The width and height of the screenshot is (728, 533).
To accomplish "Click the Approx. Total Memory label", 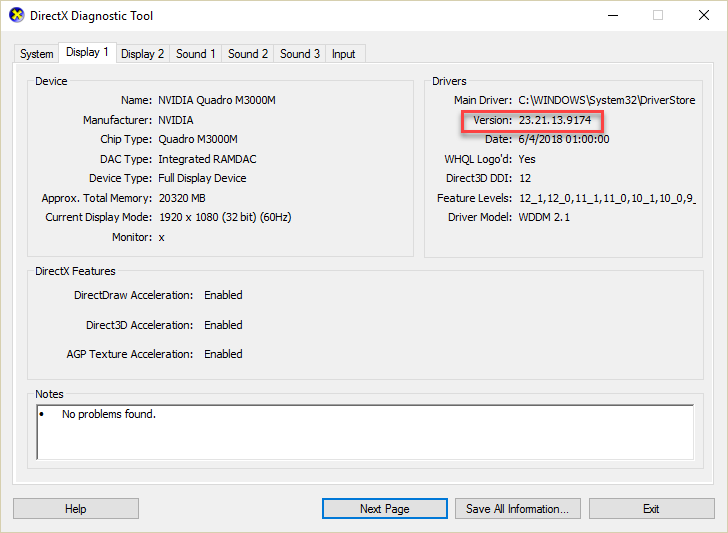I will pyautogui.click(x=97, y=198).
